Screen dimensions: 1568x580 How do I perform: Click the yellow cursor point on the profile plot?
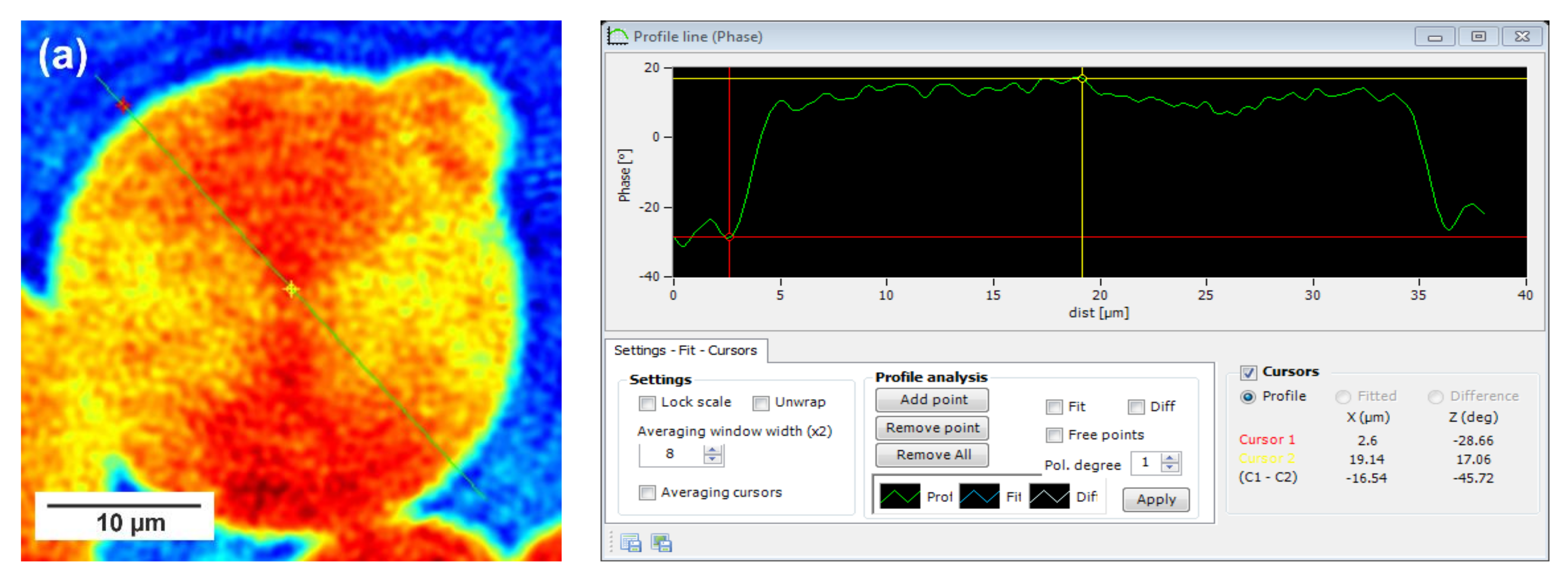tap(1082, 79)
